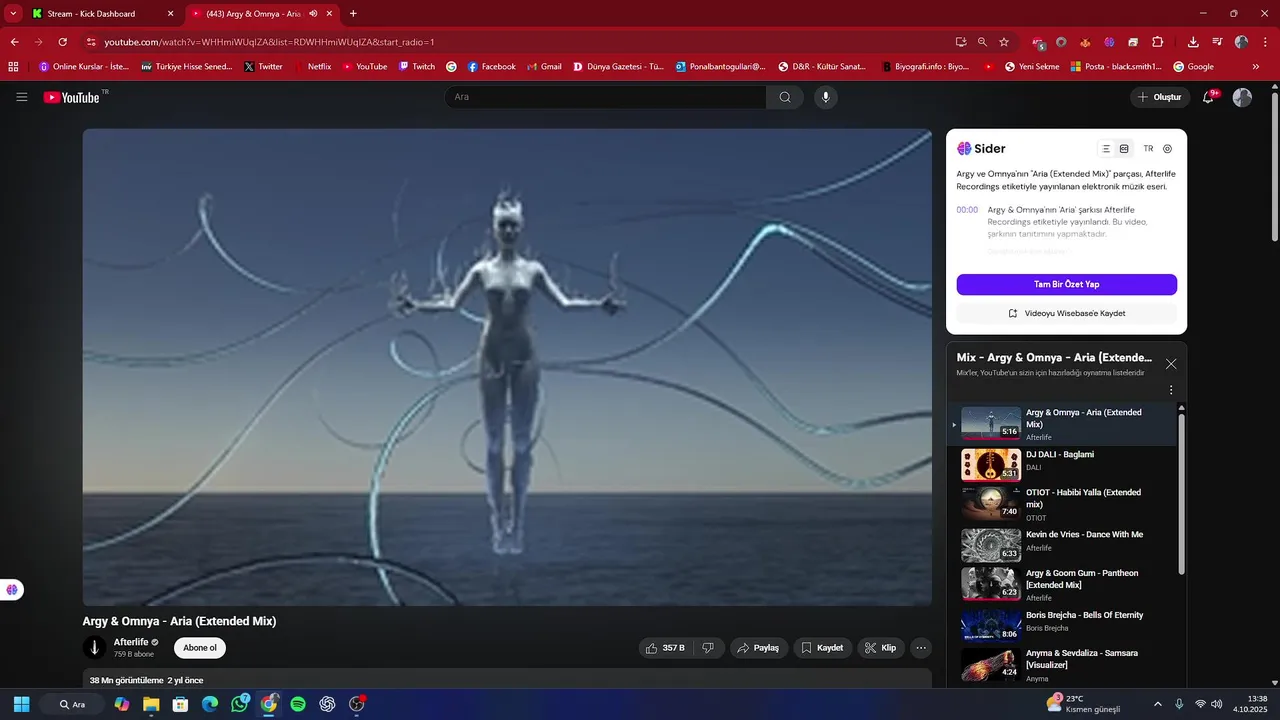
Task: Open the Sider brain extension in Chrome toolbar
Action: 1109,42
